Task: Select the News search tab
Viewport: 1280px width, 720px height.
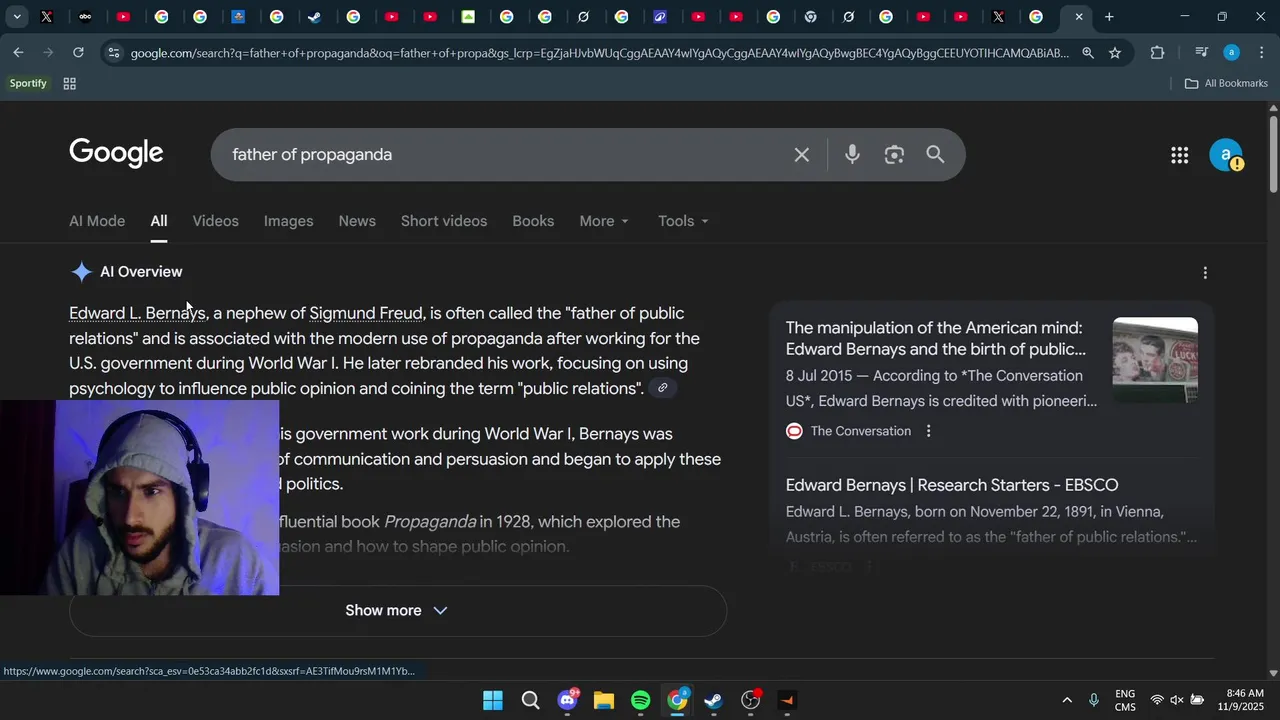Action: [357, 221]
